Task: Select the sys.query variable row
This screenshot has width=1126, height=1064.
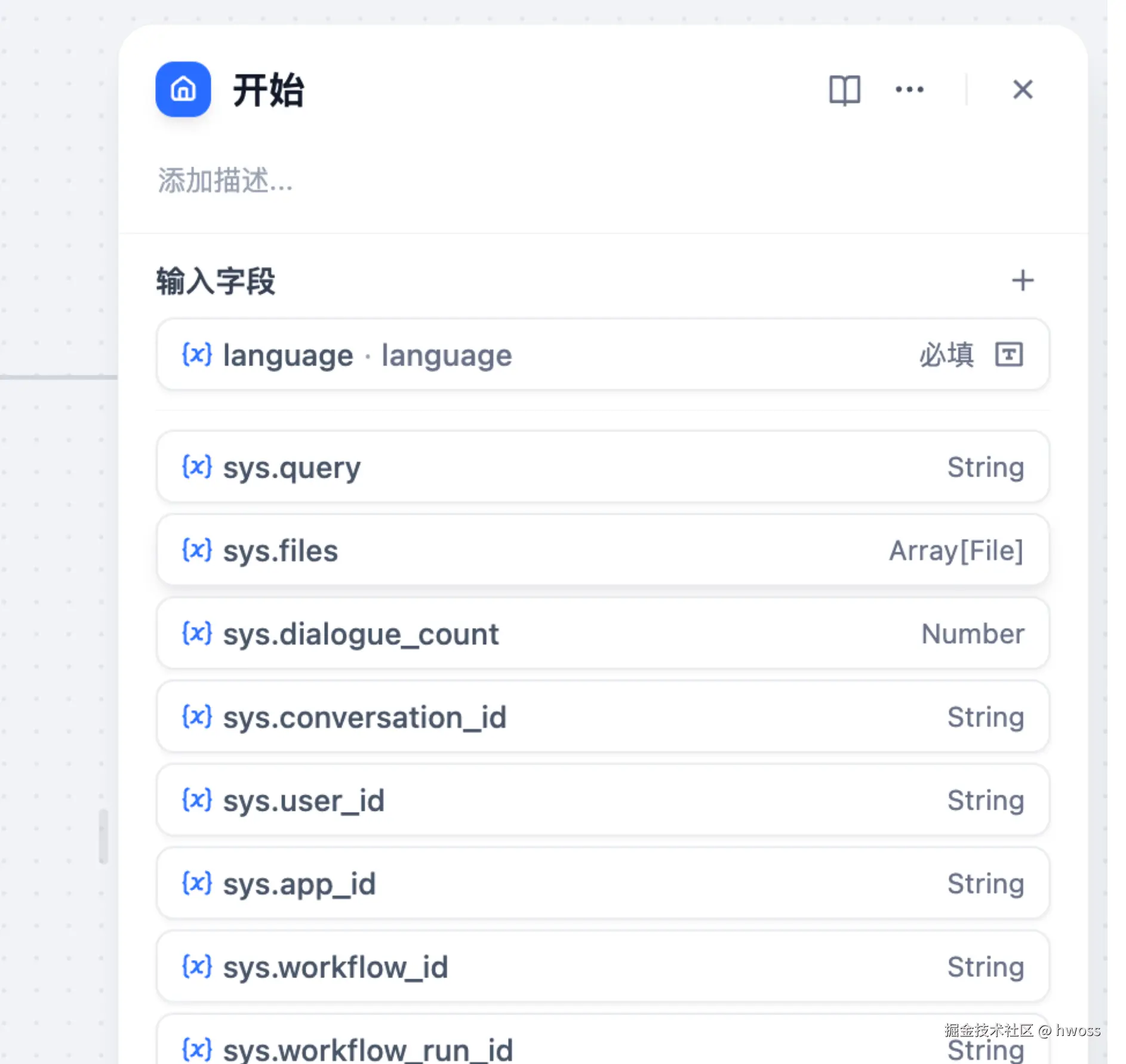Action: [602, 467]
